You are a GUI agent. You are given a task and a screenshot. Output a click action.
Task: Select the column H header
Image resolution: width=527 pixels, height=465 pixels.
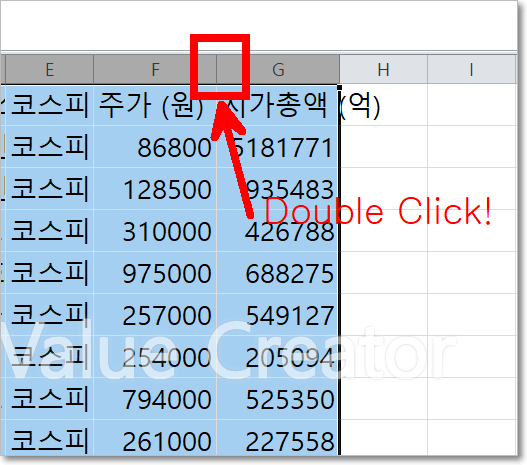click(383, 70)
